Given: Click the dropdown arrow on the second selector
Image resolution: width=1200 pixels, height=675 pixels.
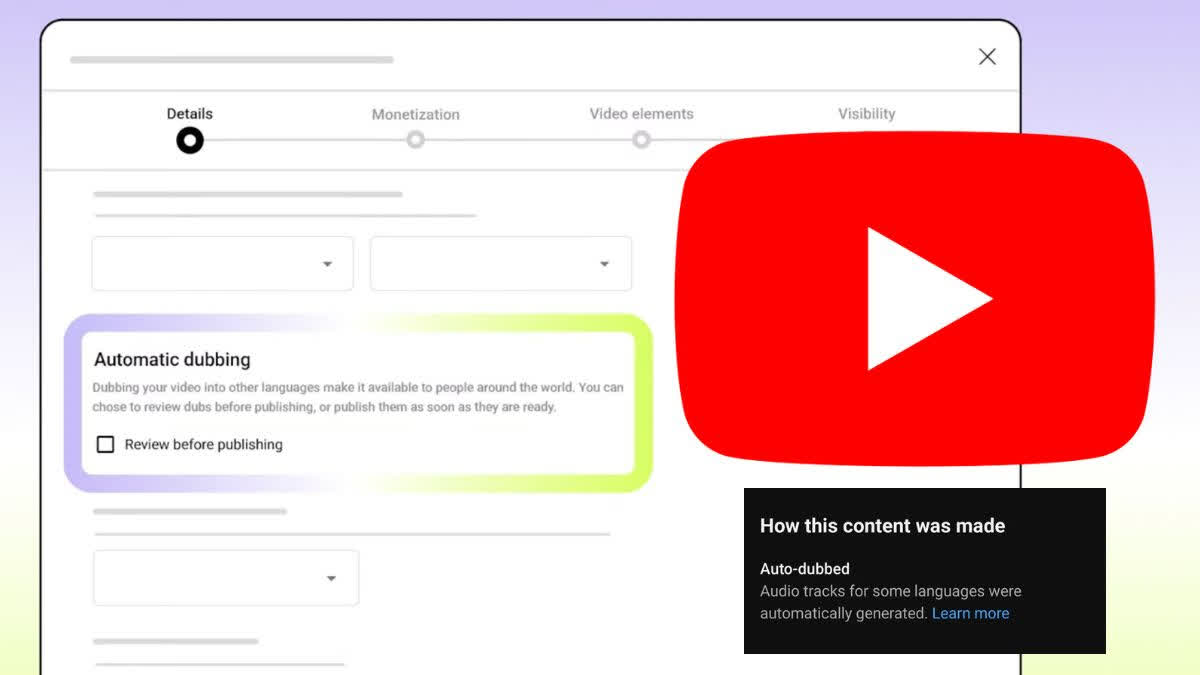Looking at the screenshot, I should pos(604,263).
